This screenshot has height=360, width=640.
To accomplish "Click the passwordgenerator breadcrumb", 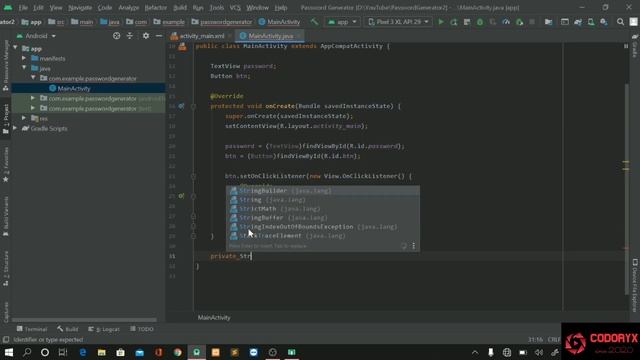I will click(222, 22).
